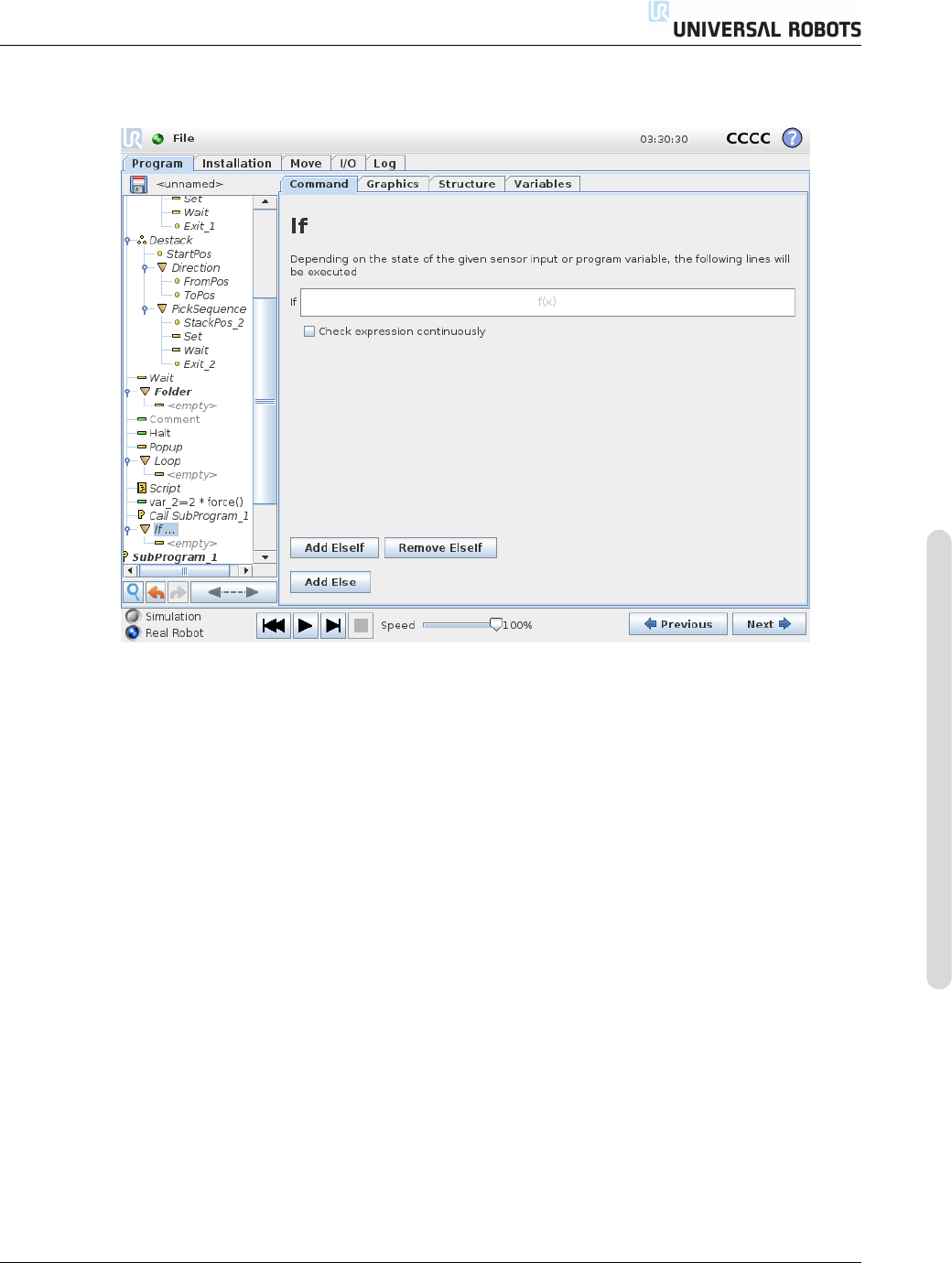Click the Exit_2 waypoint dot icon
952x1263 pixels.
[178, 363]
